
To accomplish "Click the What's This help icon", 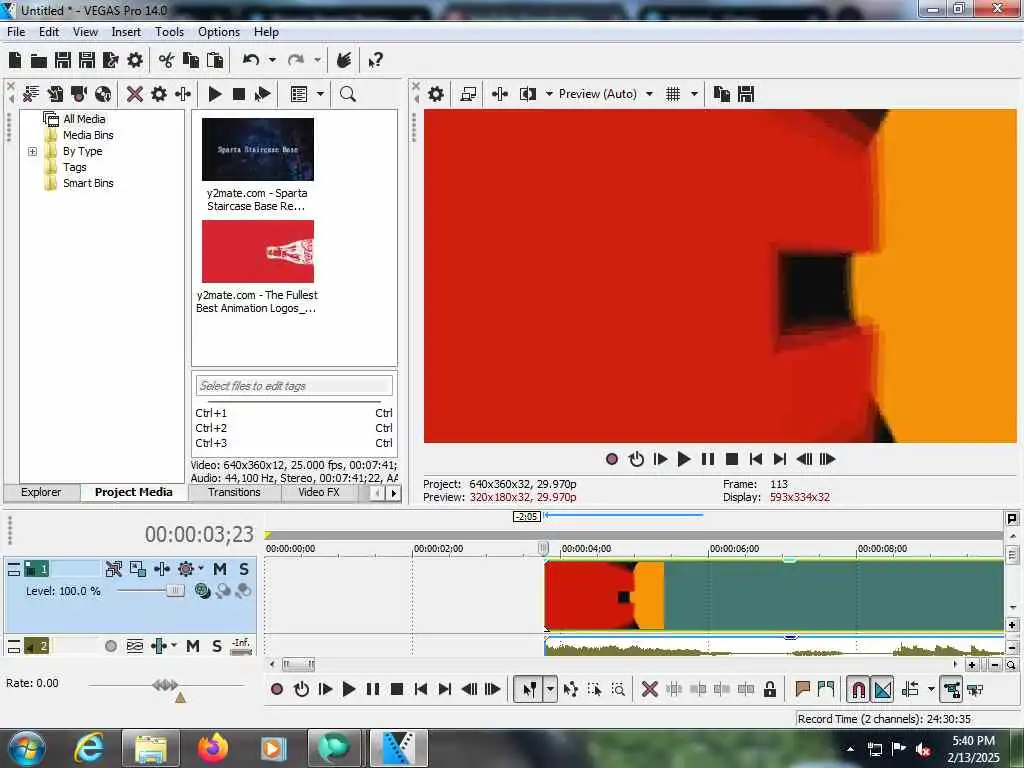I will pyautogui.click(x=376, y=61).
